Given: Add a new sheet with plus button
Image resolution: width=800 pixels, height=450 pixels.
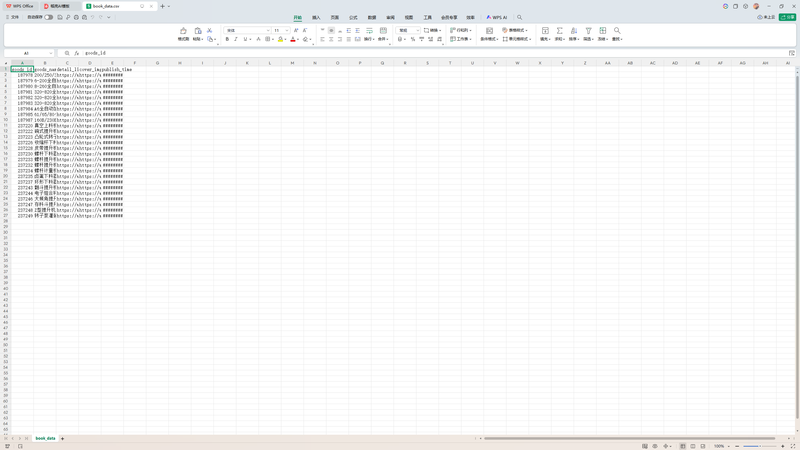Looking at the screenshot, I should 63,438.
